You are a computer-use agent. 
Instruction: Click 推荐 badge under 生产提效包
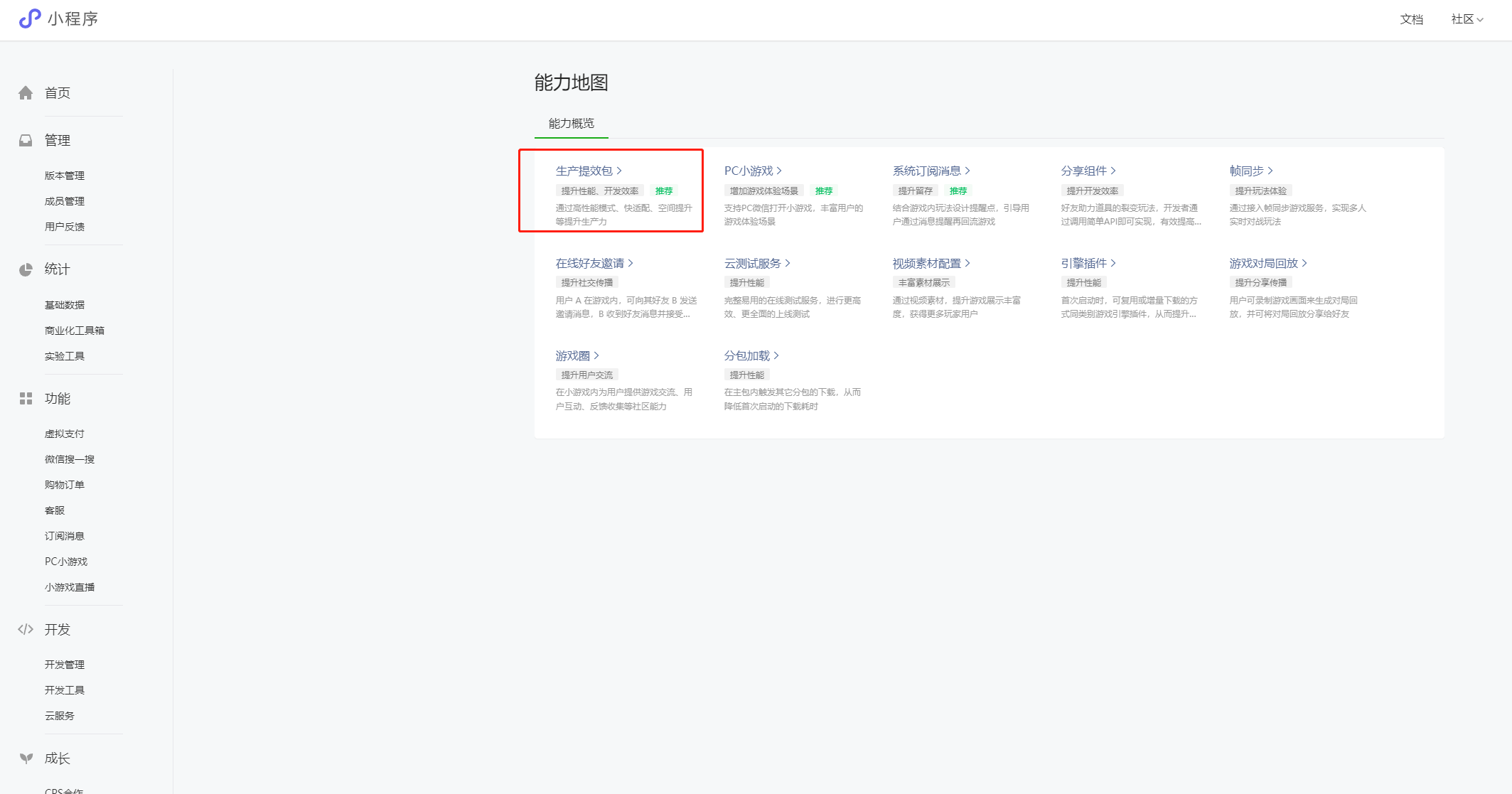[663, 191]
